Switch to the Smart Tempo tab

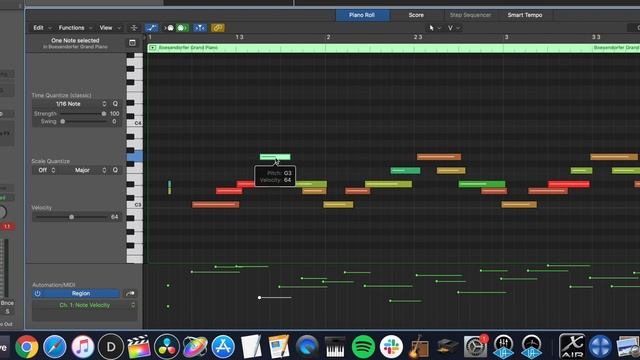click(x=525, y=15)
